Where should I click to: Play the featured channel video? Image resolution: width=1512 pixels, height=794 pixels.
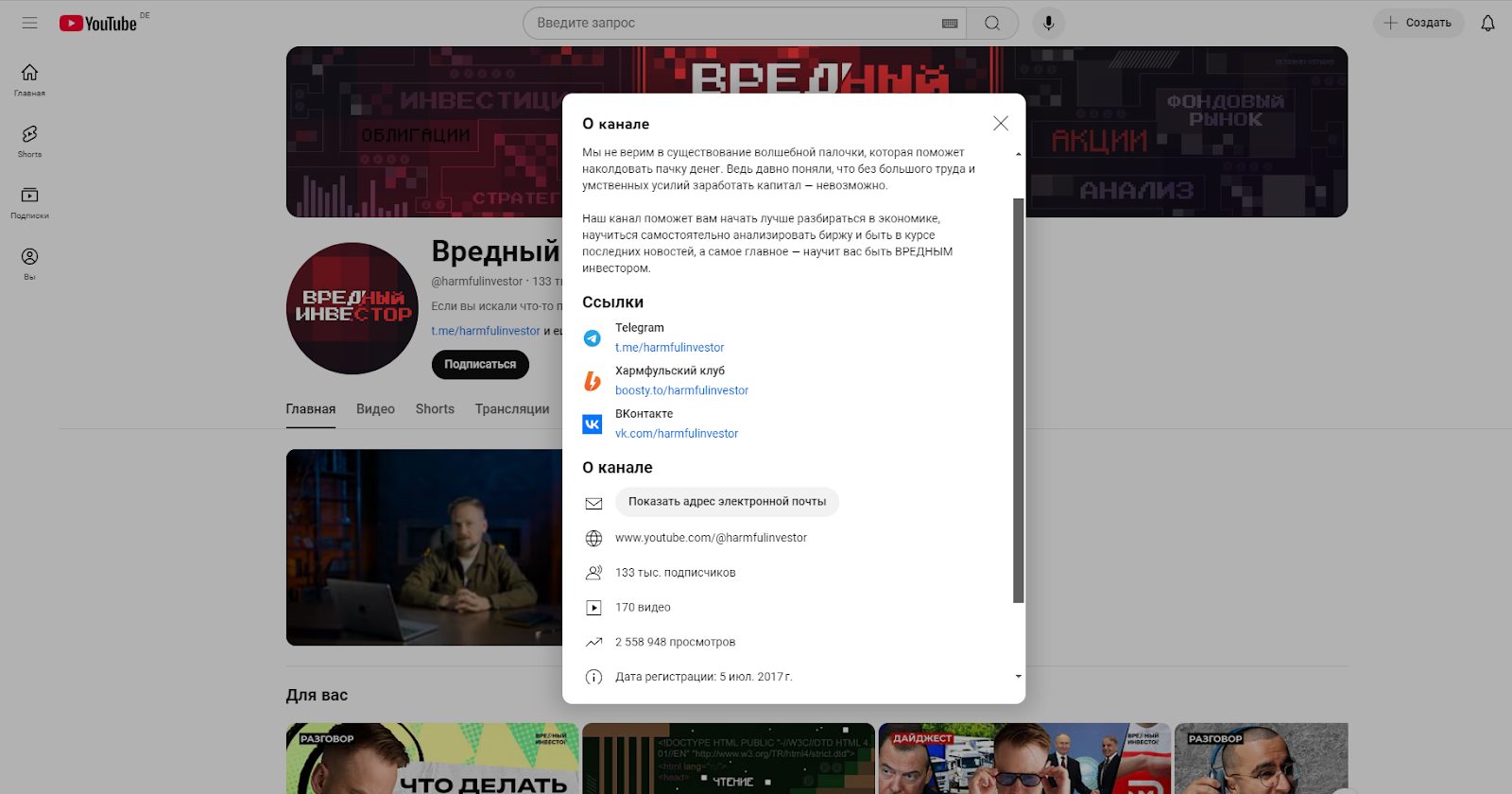click(424, 547)
